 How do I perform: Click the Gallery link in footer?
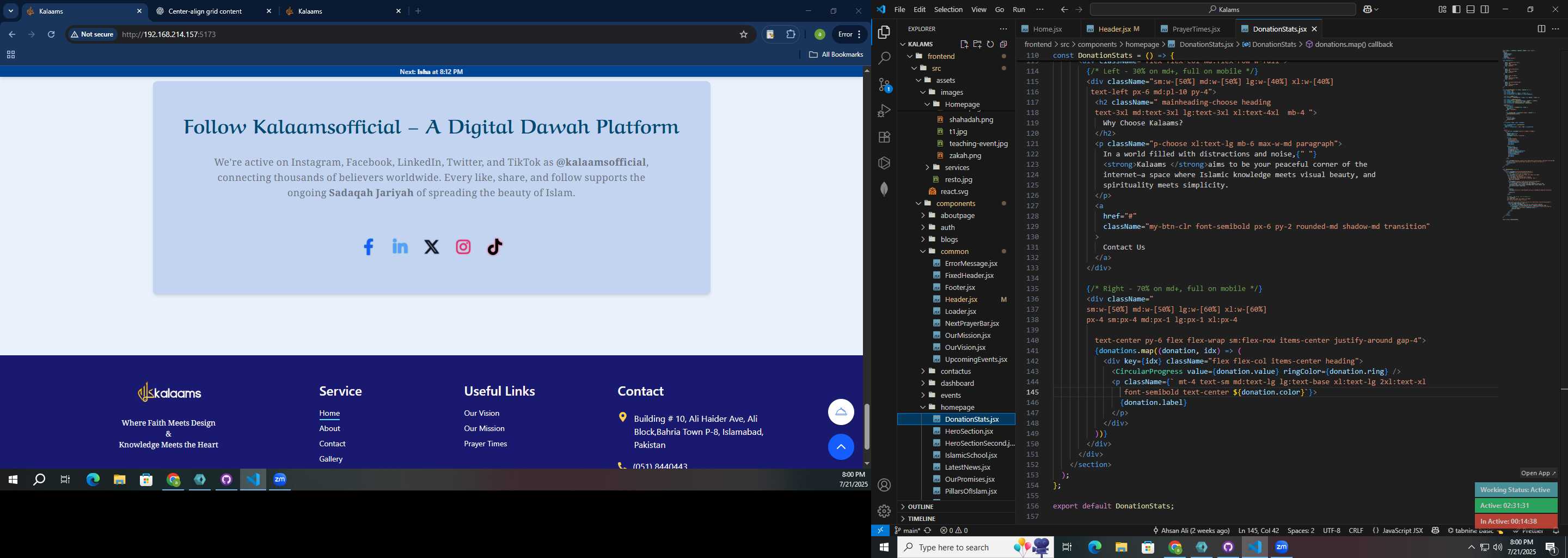[x=331, y=459]
